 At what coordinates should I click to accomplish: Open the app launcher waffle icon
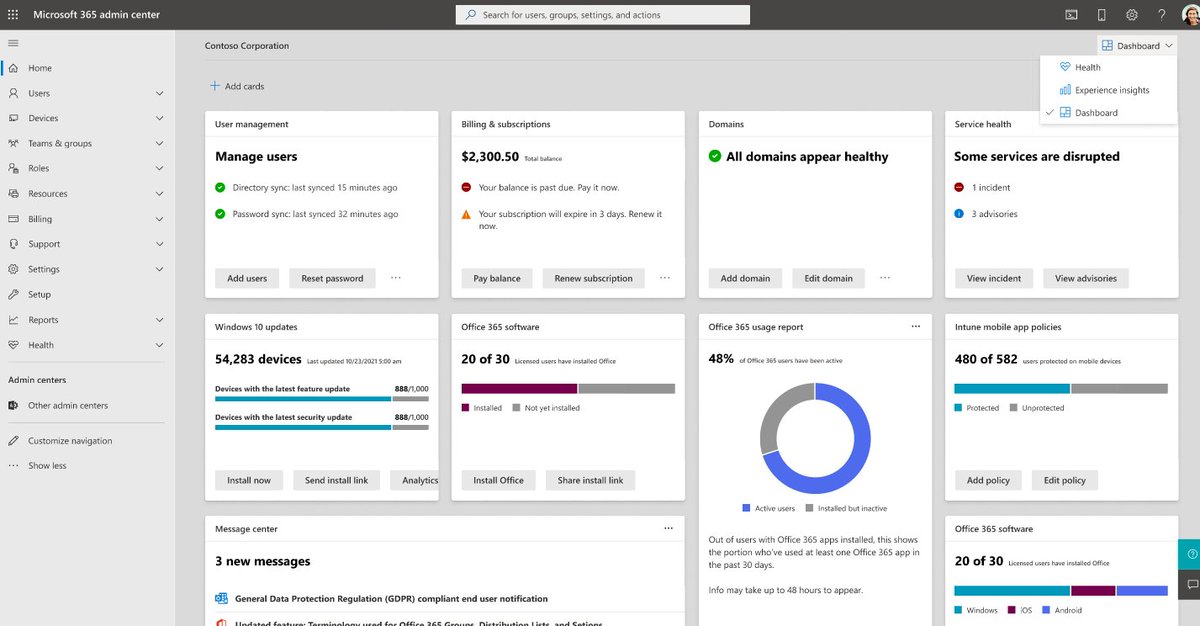click(14, 15)
